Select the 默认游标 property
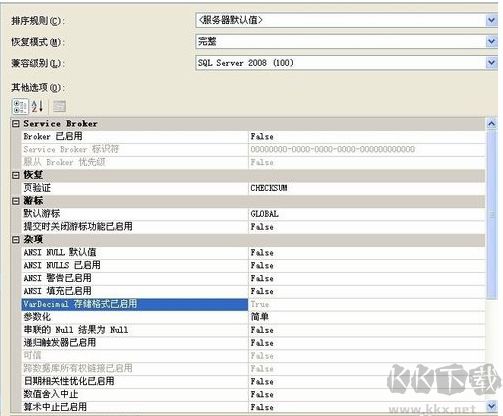Viewport: 503px width, 416px height. pyautogui.click(x=42, y=214)
